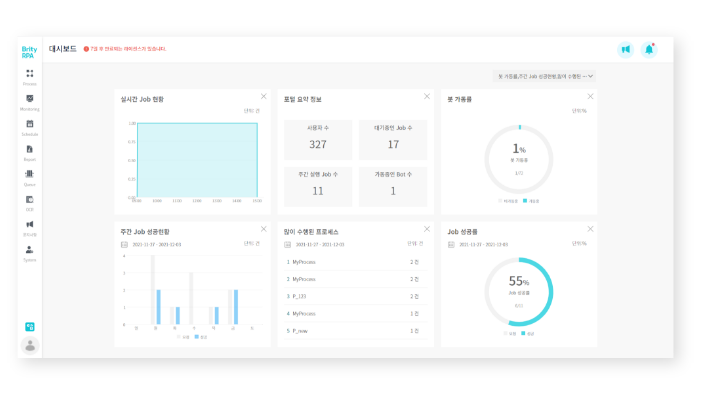Click the 대기중인 Job 수 card showing 17

pos(393,139)
